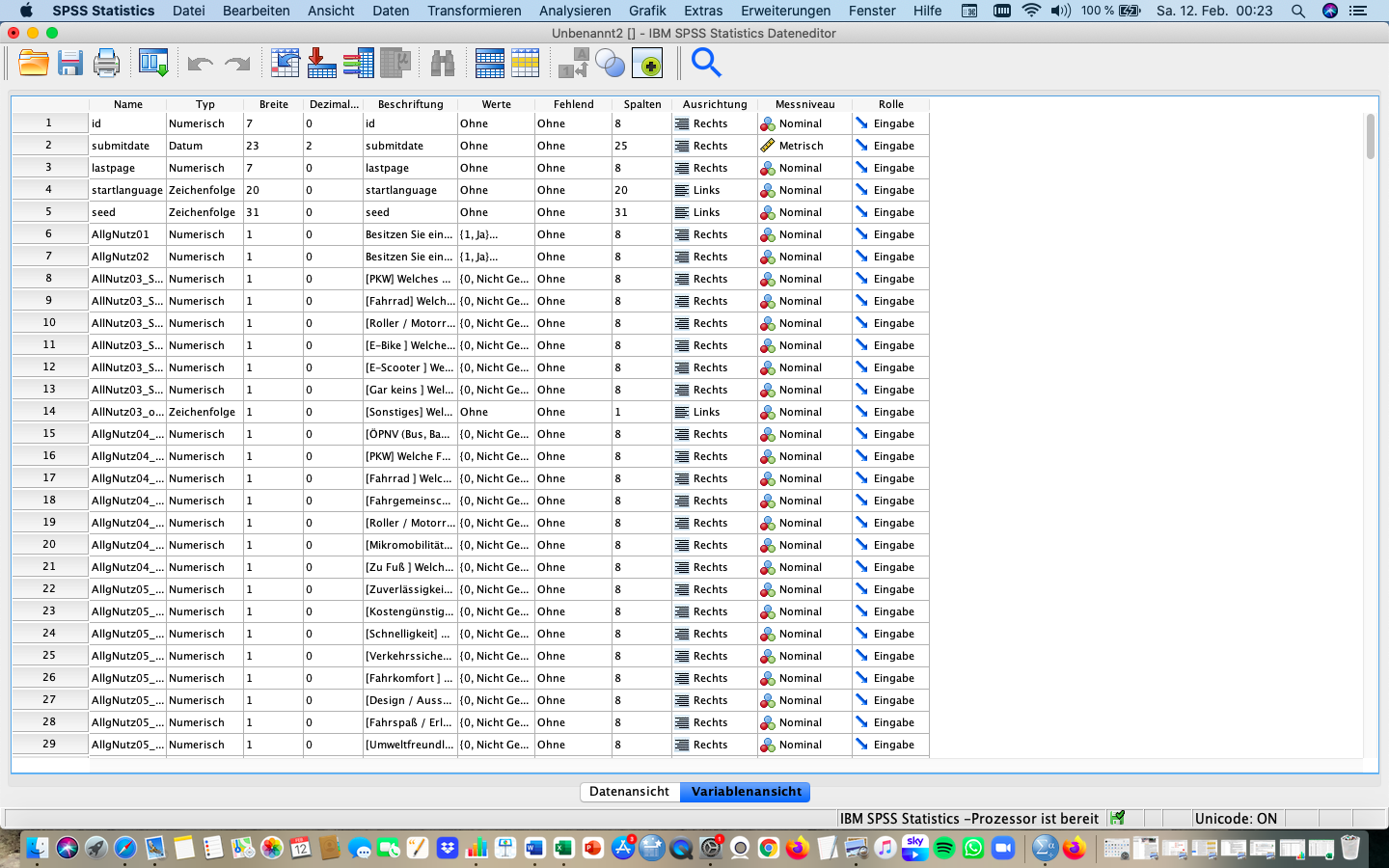
Task: Open Spotlight search in the menu bar
Action: (x=1298, y=11)
